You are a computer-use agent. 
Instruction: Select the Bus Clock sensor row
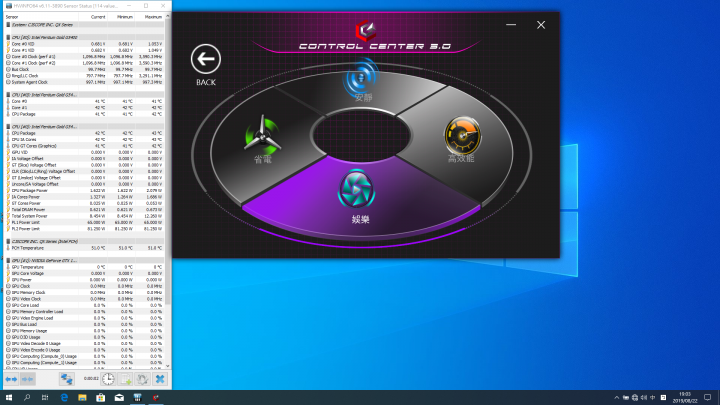pyautogui.click(x=84, y=69)
